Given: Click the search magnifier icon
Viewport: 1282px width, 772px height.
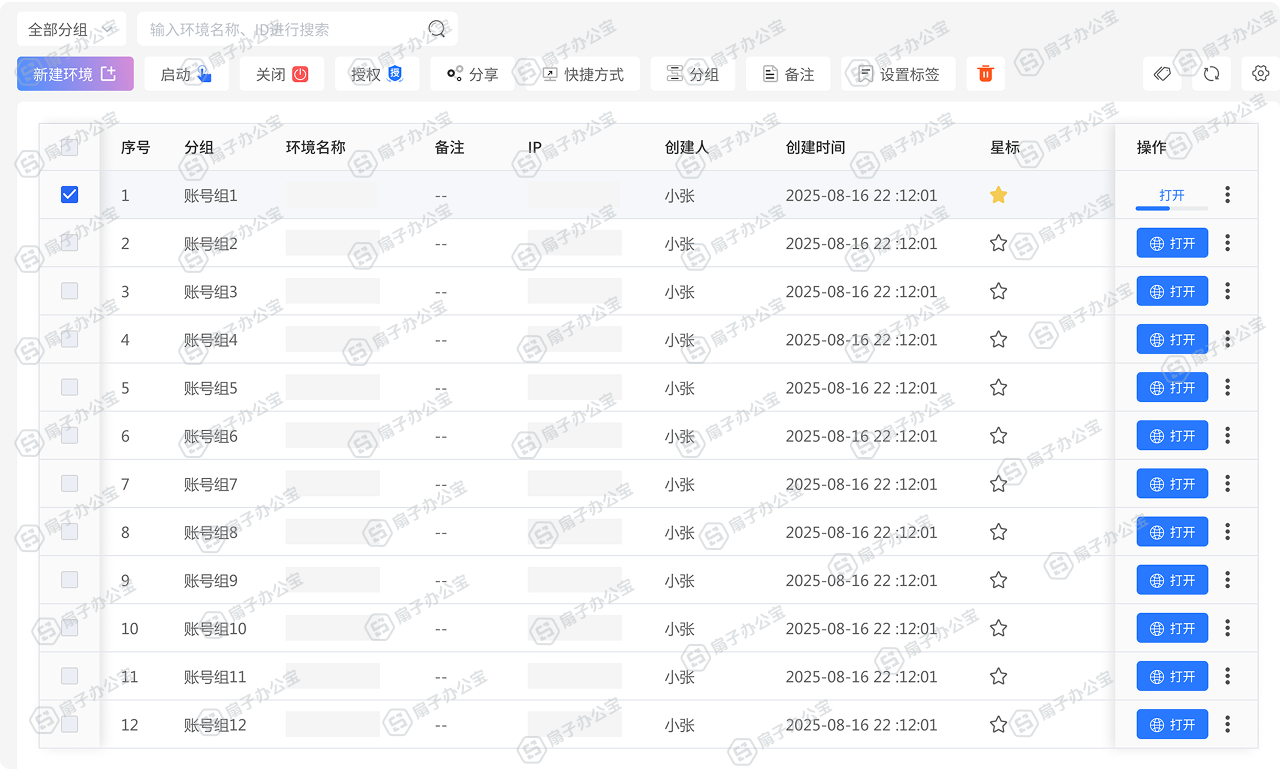Looking at the screenshot, I should click(x=437, y=29).
